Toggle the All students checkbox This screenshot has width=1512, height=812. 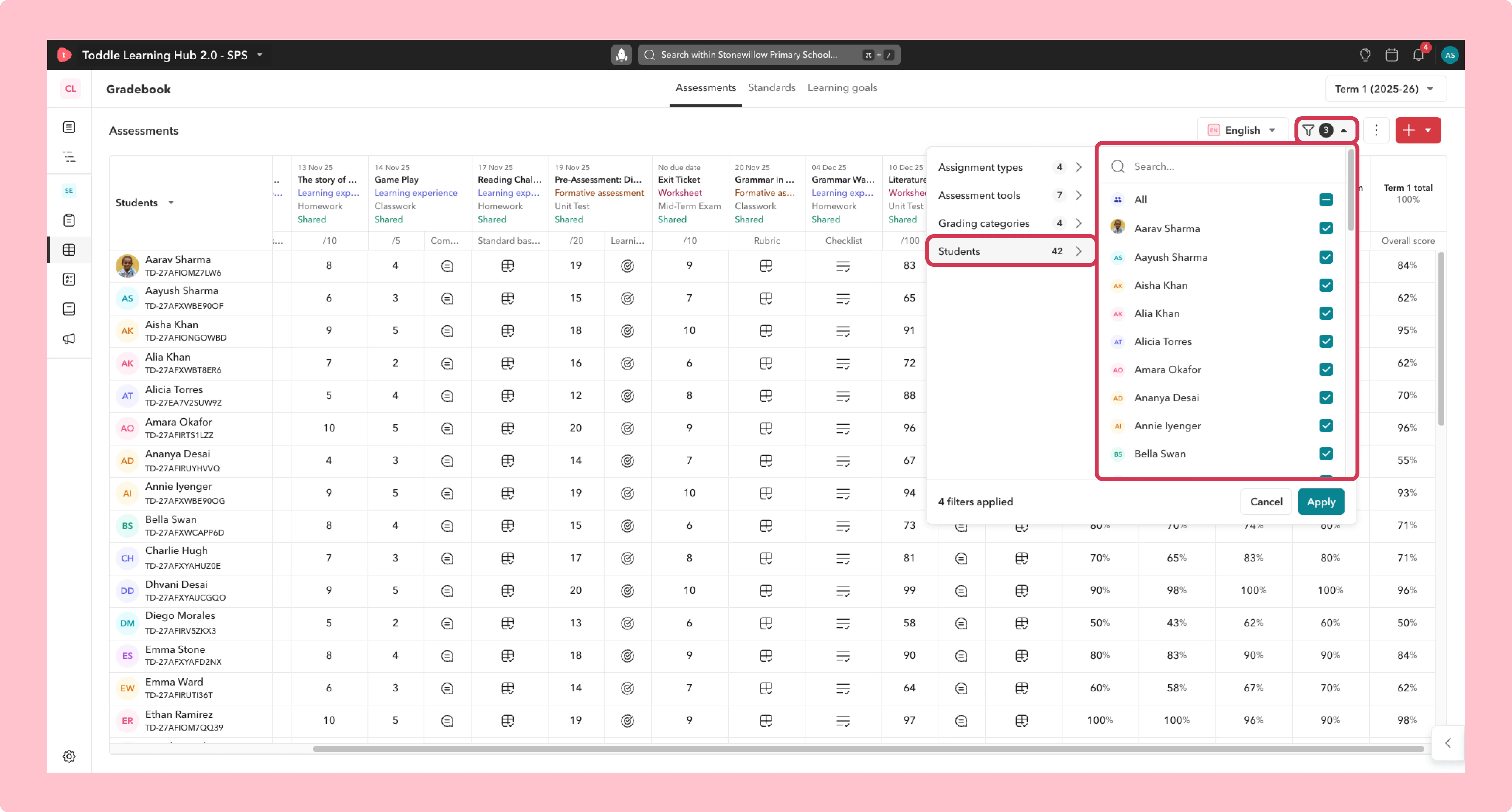click(x=1326, y=200)
